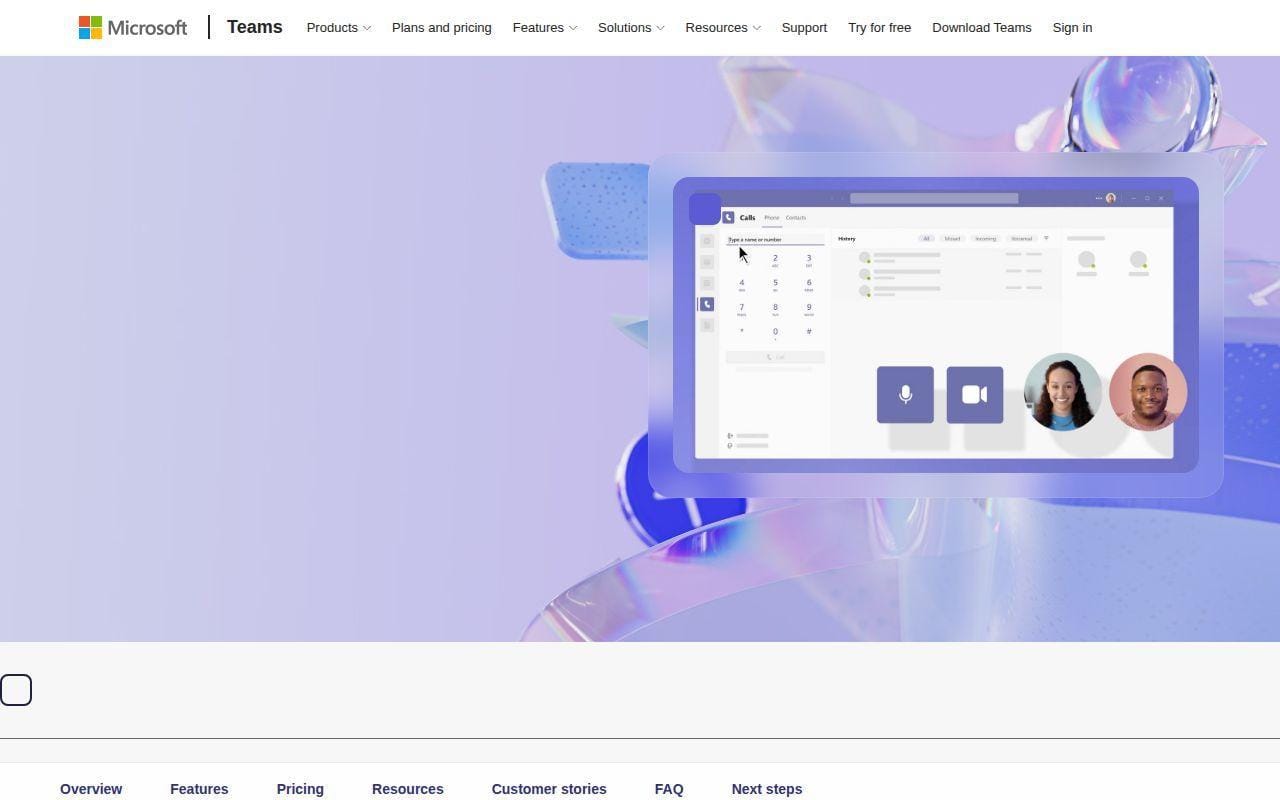1280x800 pixels.
Task: Jump to the FAQ section
Action: 669,789
